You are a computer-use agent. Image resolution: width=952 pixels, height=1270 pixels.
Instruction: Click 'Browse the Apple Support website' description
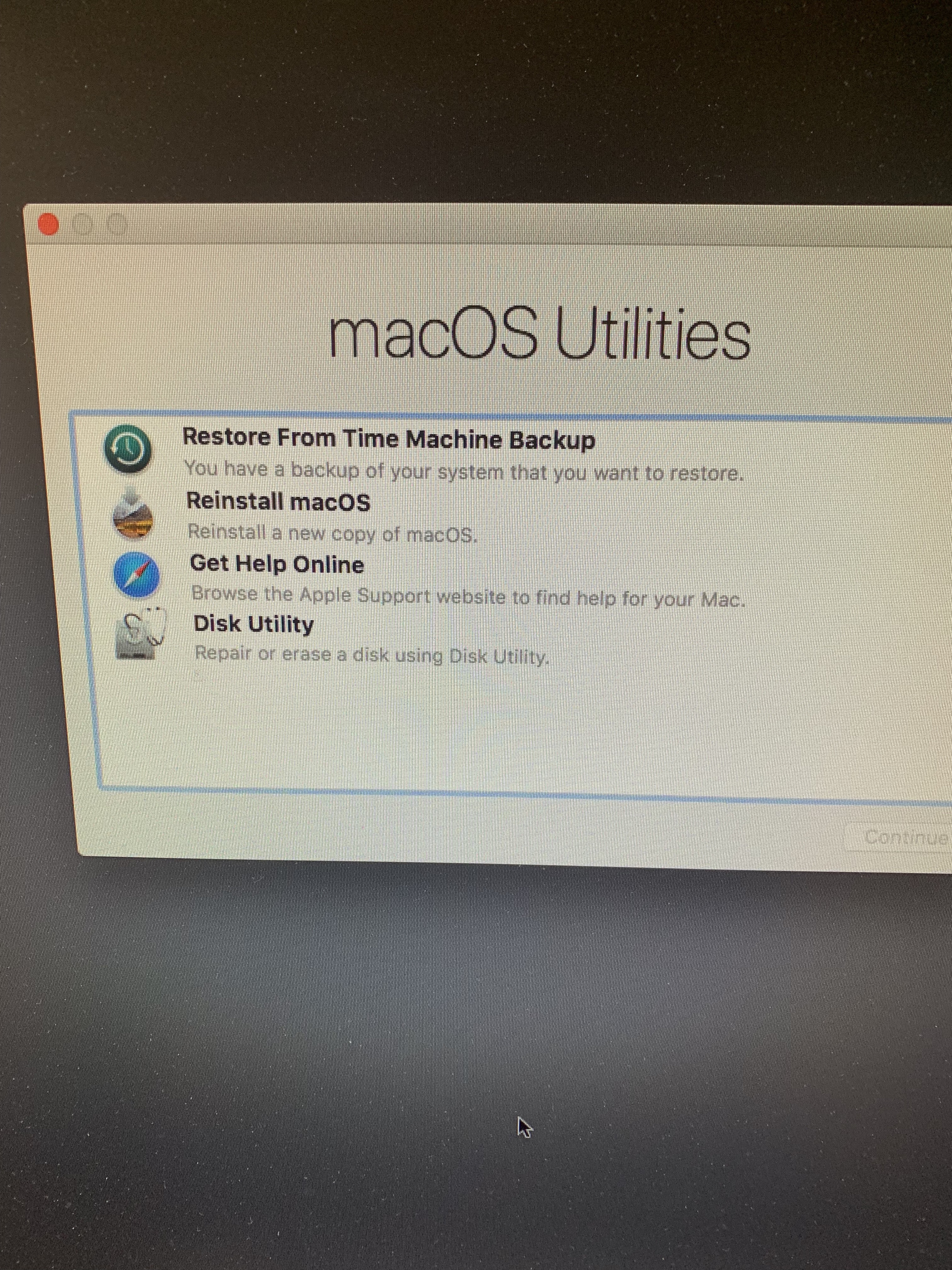point(468,597)
